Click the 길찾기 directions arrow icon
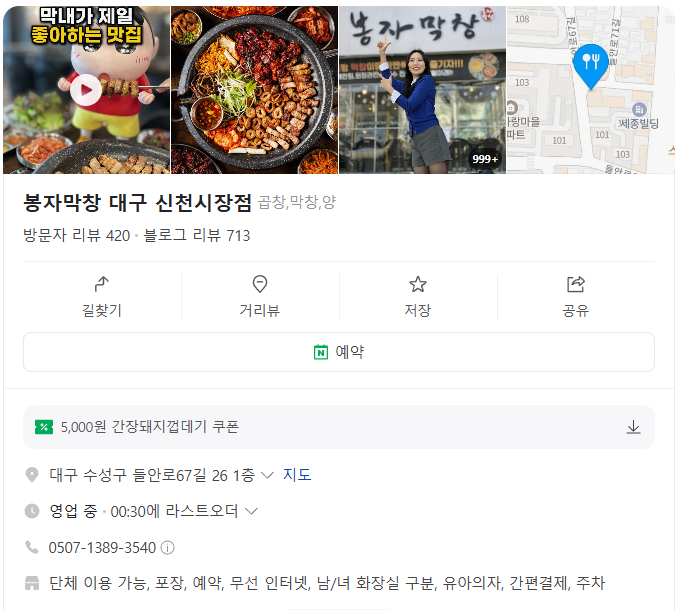This screenshot has width=680, height=610. click(x=101, y=284)
